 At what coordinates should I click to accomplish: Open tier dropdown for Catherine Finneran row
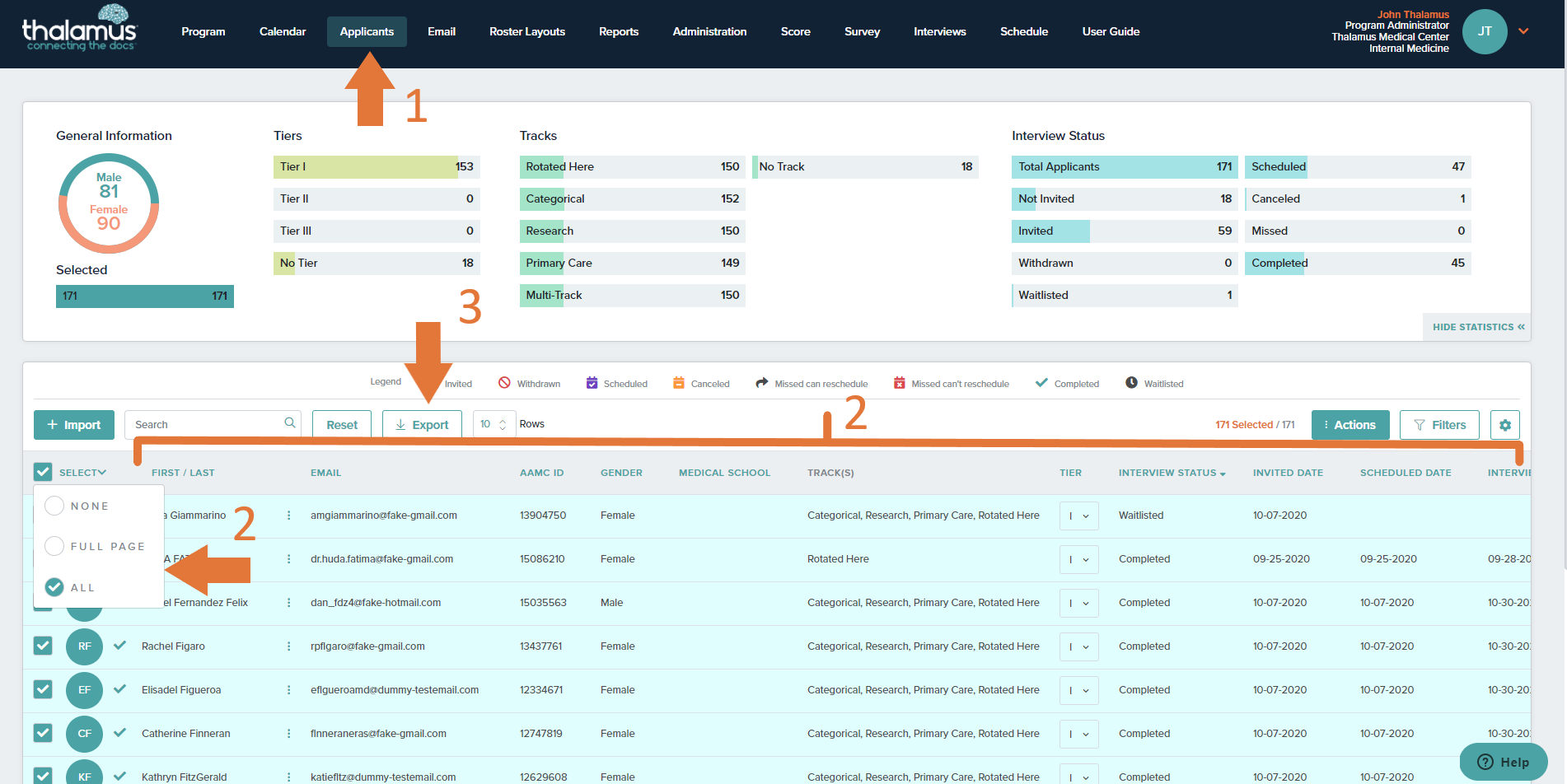(x=1078, y=734)
